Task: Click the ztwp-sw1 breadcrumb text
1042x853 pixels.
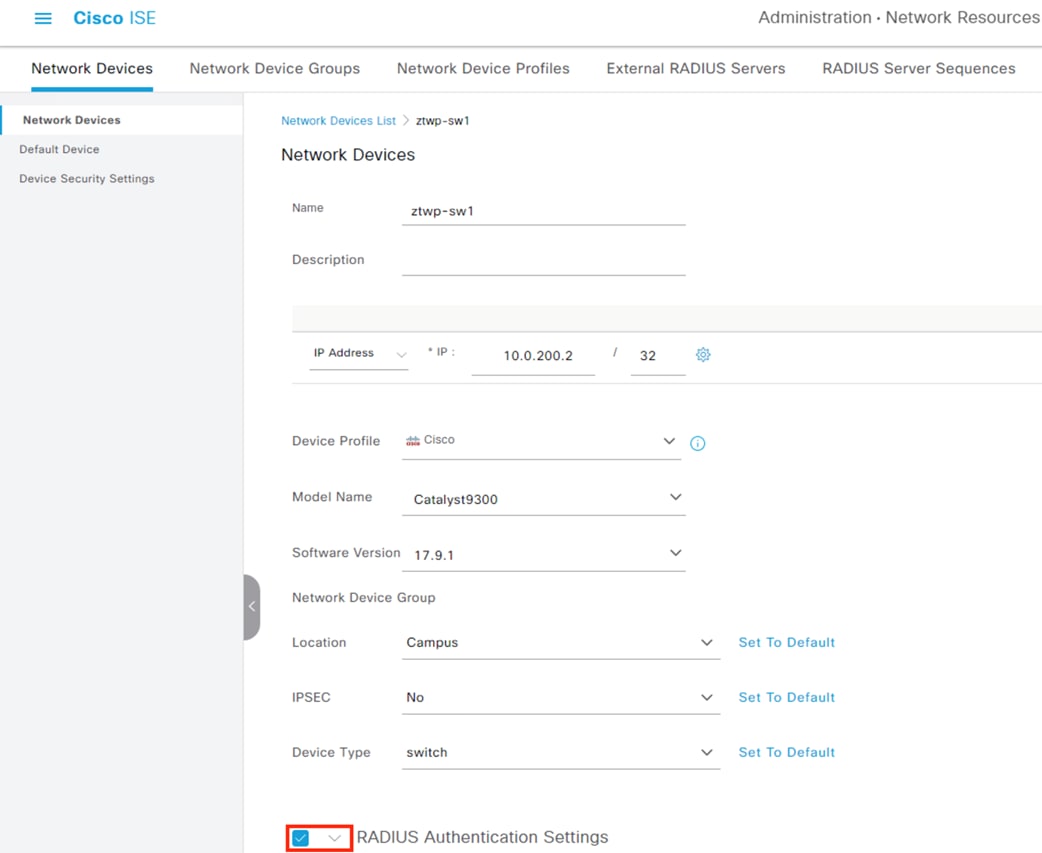Action: pyautogui.click(x=443, y=121)
